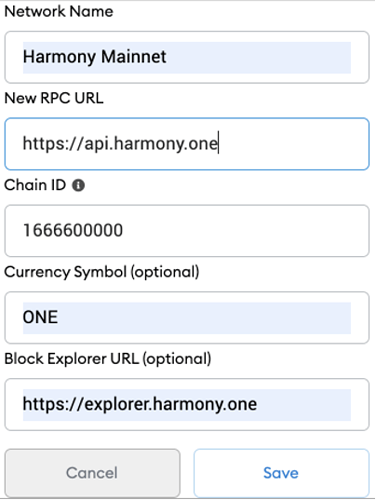This screenshot has width=376, height=500.
Task: Save the Harmony network settings
Action: coord(281,473)
